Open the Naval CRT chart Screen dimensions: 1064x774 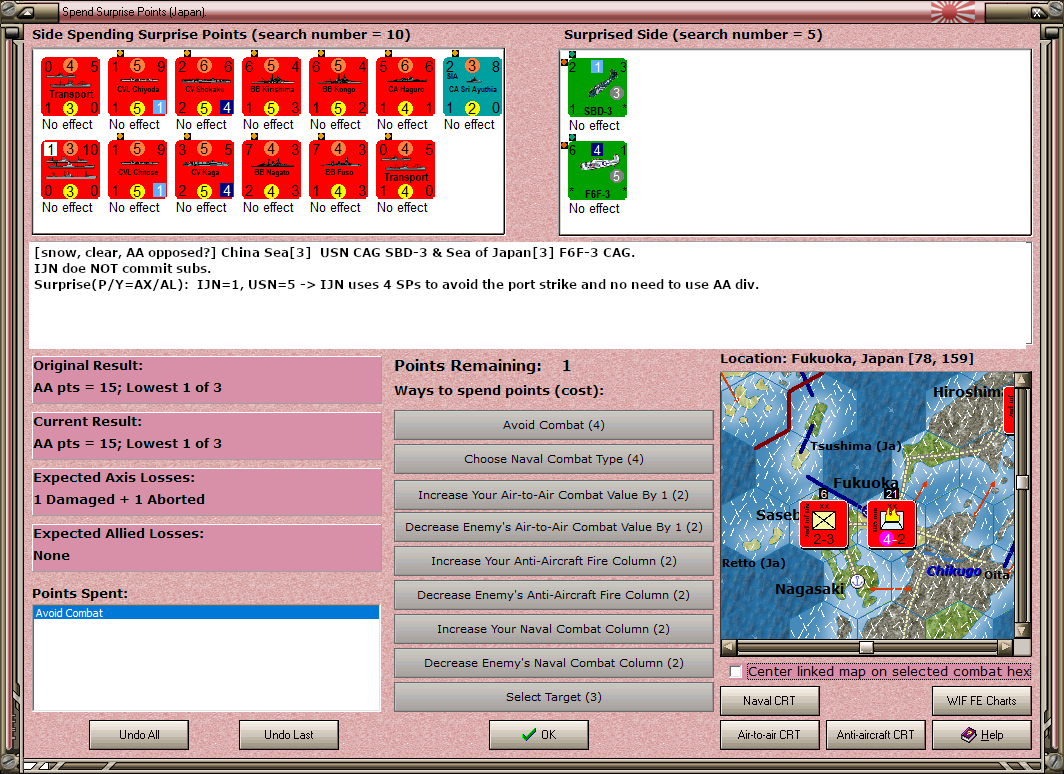[770, 701]
